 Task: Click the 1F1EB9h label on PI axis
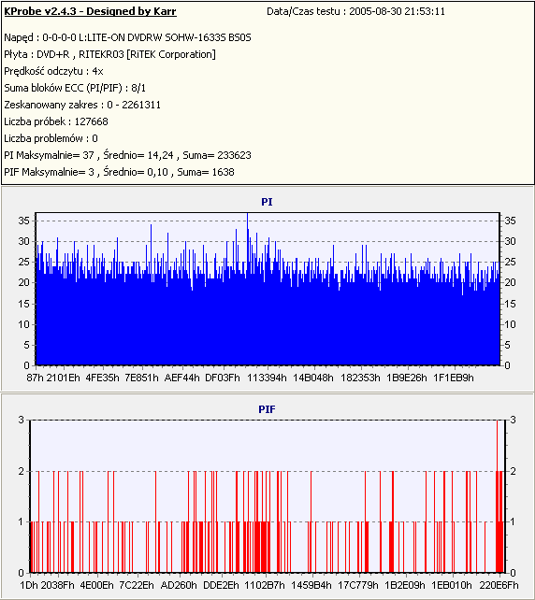[453, 378]
